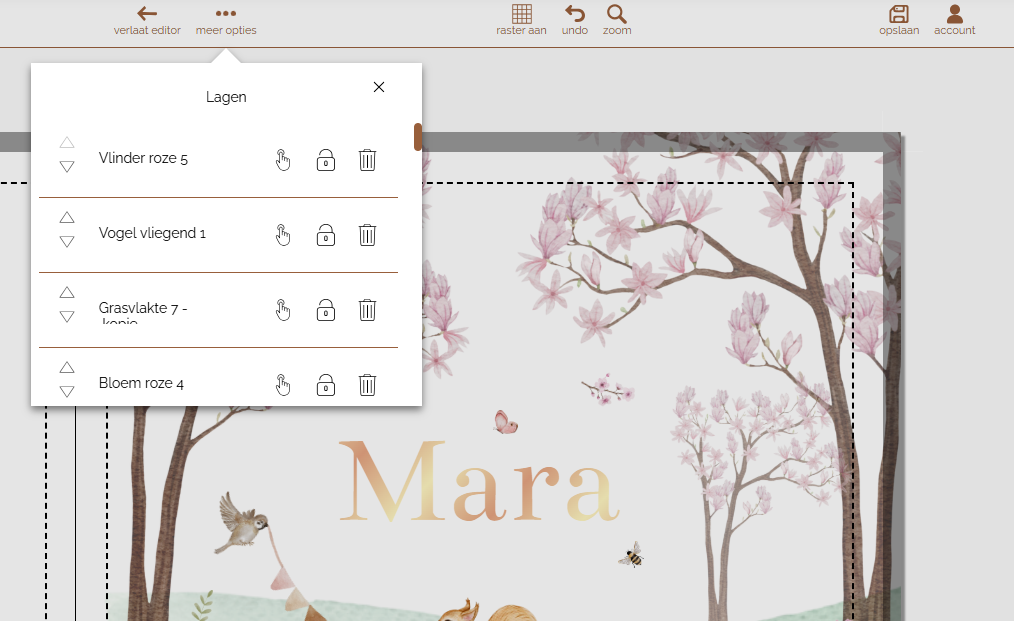
Task: Lock the Vogel vliegend 1 layer
Action: [x=325, y=235]
